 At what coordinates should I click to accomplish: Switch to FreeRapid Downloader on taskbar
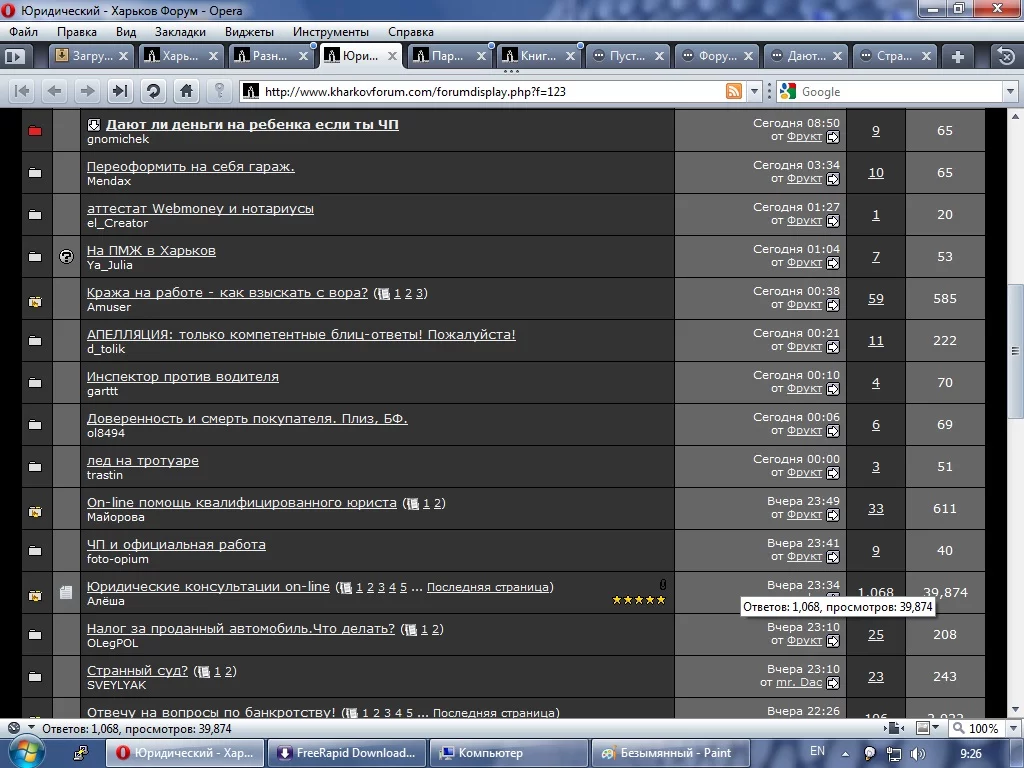347,753
